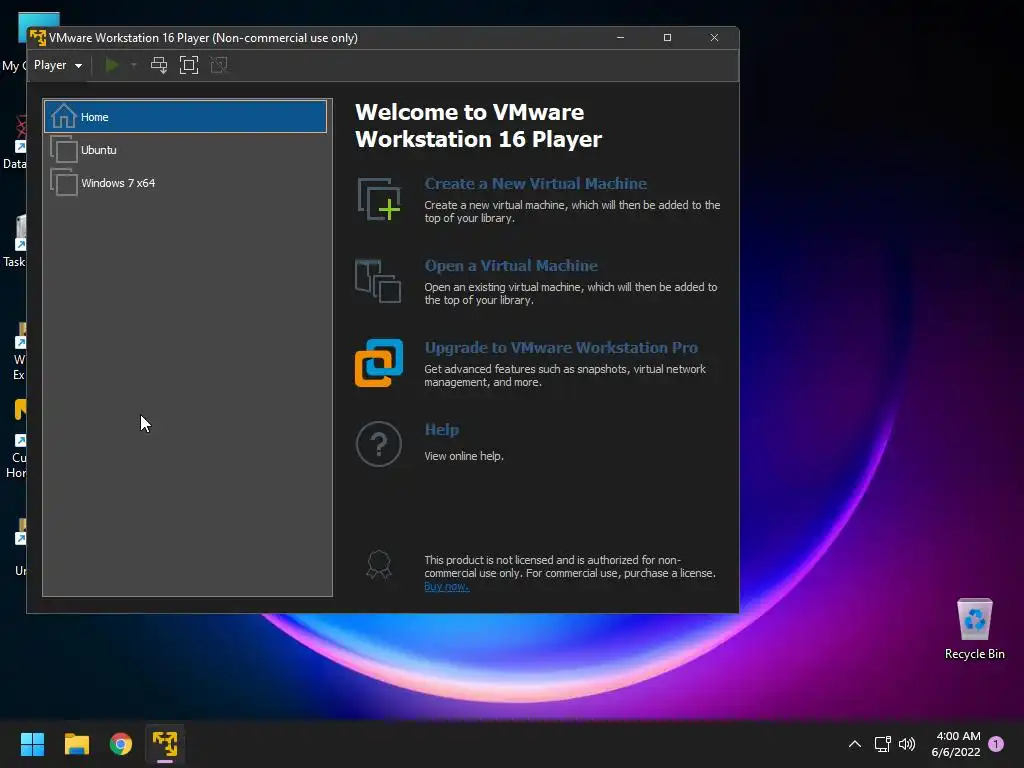Click the "Create a new virtual machine, which" description
The height and width of the screenshot is (768, 1024).
[x=572, y=212]
